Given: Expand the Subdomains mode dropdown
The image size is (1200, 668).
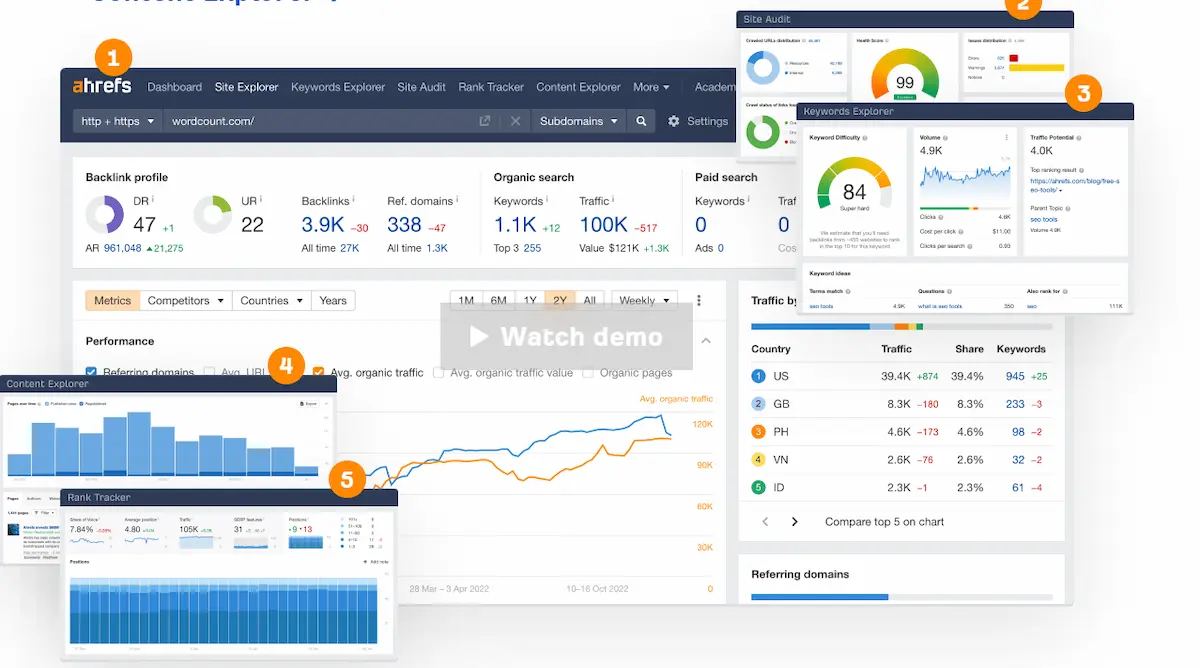Looking at the screenshot, I should click(x=578, y=121).
